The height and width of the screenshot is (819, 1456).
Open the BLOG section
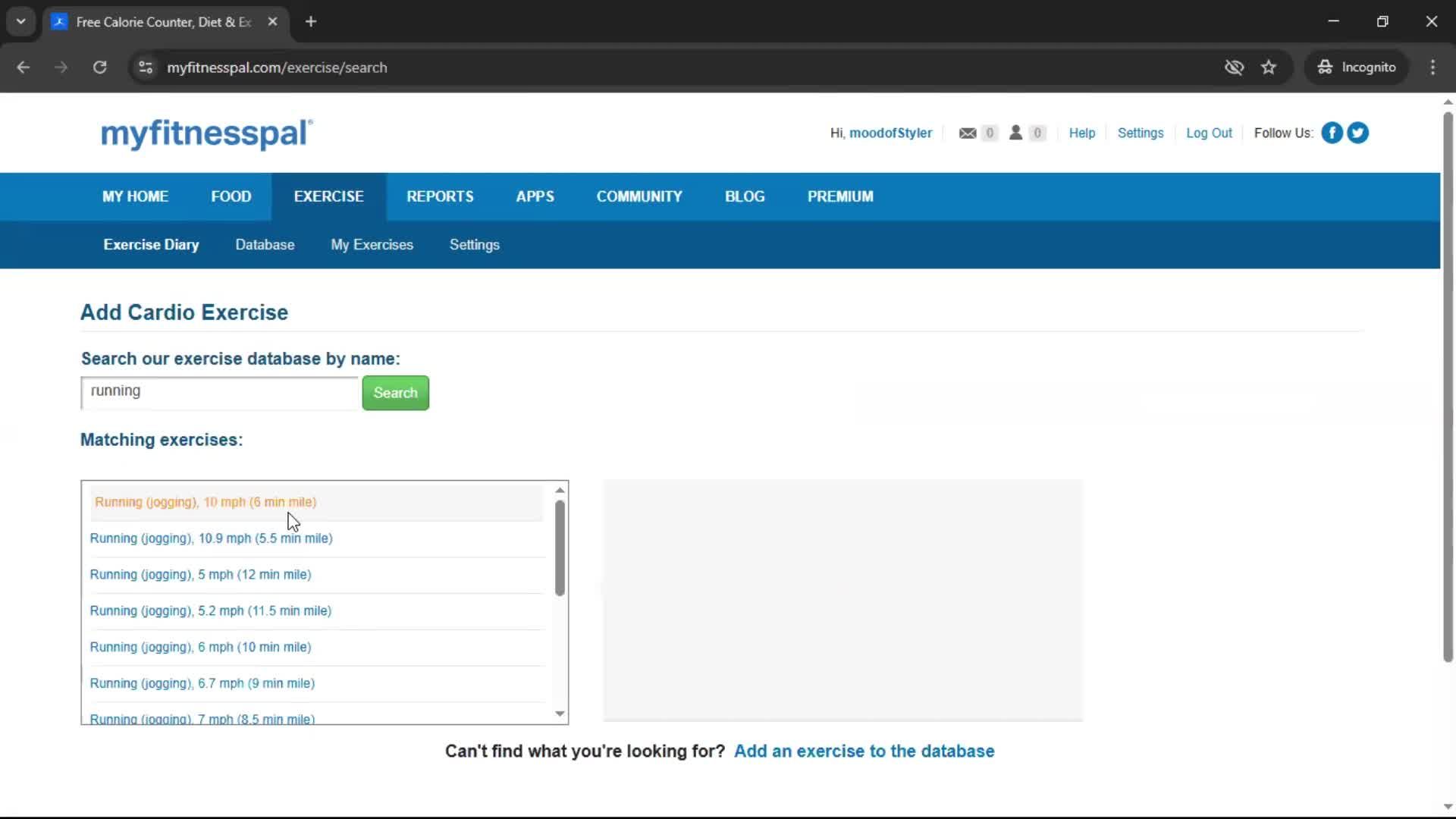point(745,196)
